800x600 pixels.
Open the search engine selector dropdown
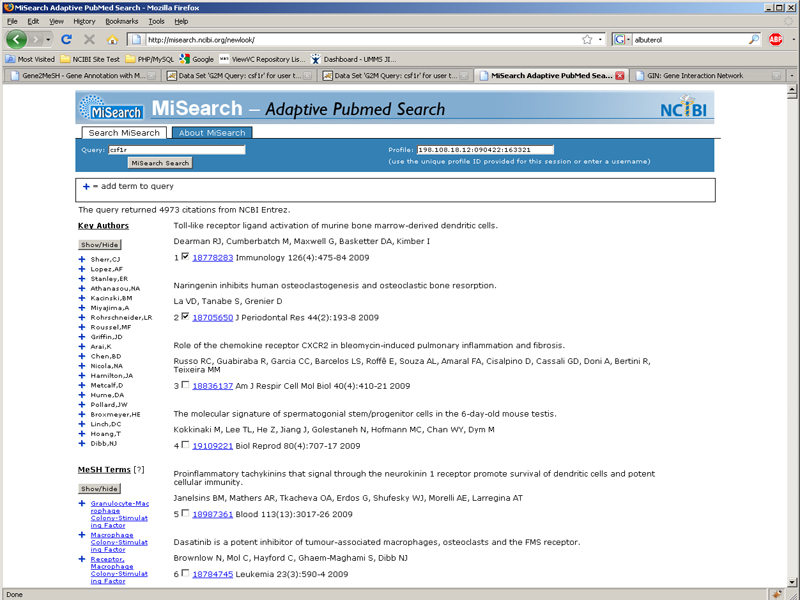point(622,39)
